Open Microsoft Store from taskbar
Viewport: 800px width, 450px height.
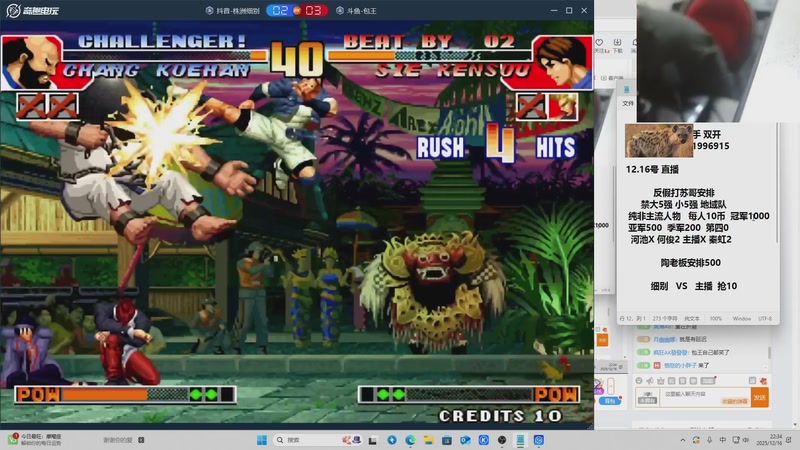pyautogui.click(x=447, y=440)
